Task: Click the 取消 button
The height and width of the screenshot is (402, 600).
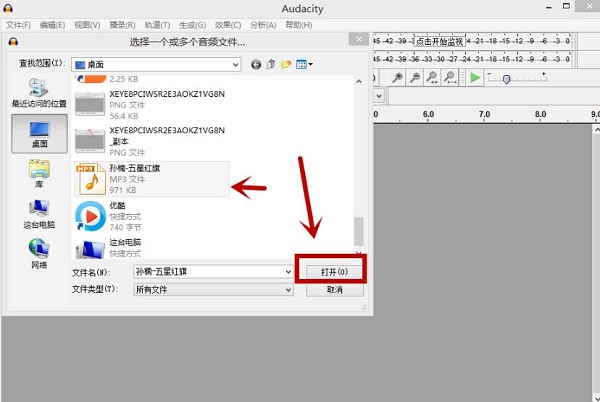Action: tap(331, 290)
